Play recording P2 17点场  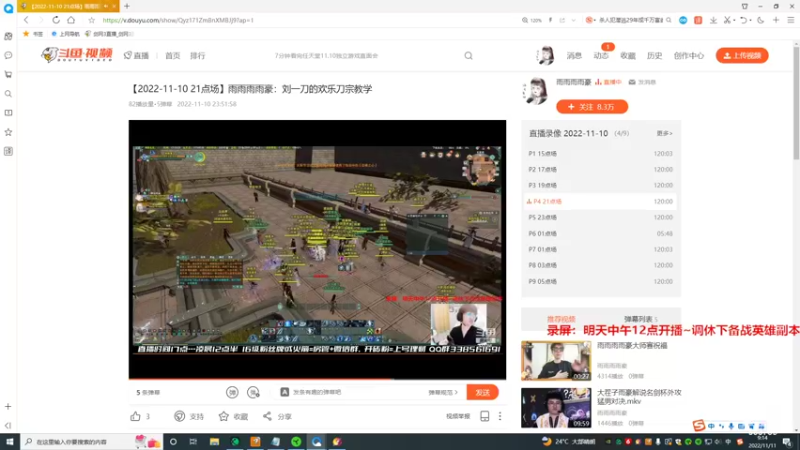coord(601,169)
